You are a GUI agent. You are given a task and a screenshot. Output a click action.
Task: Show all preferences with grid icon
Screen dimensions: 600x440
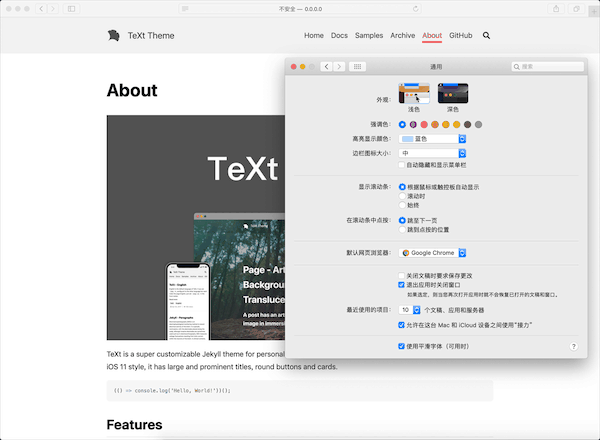coord(358,67)
